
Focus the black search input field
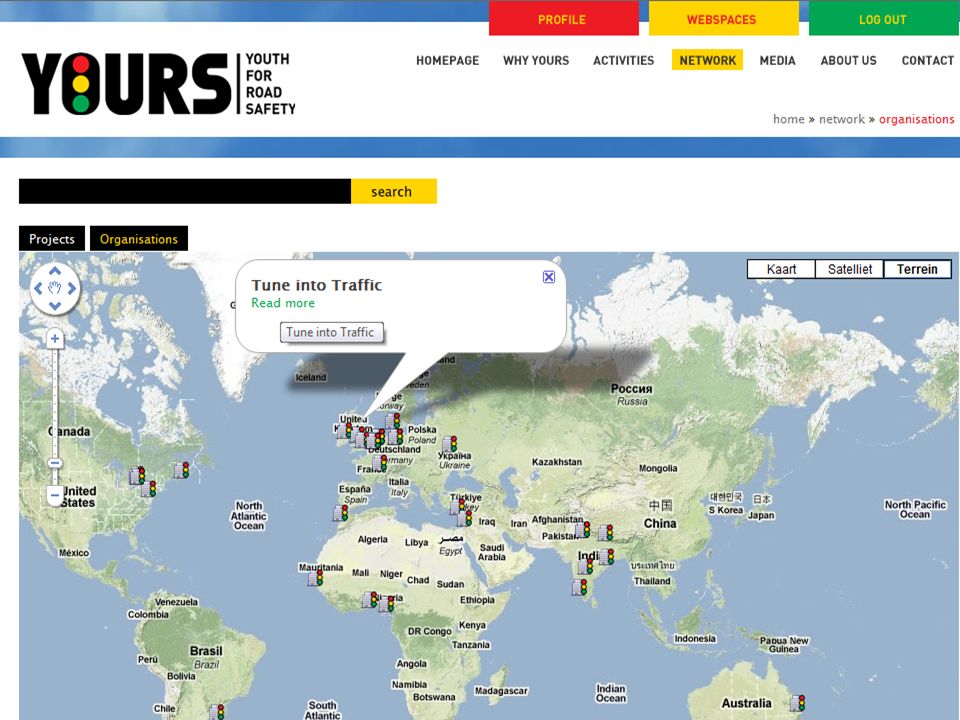coord(185,191)
